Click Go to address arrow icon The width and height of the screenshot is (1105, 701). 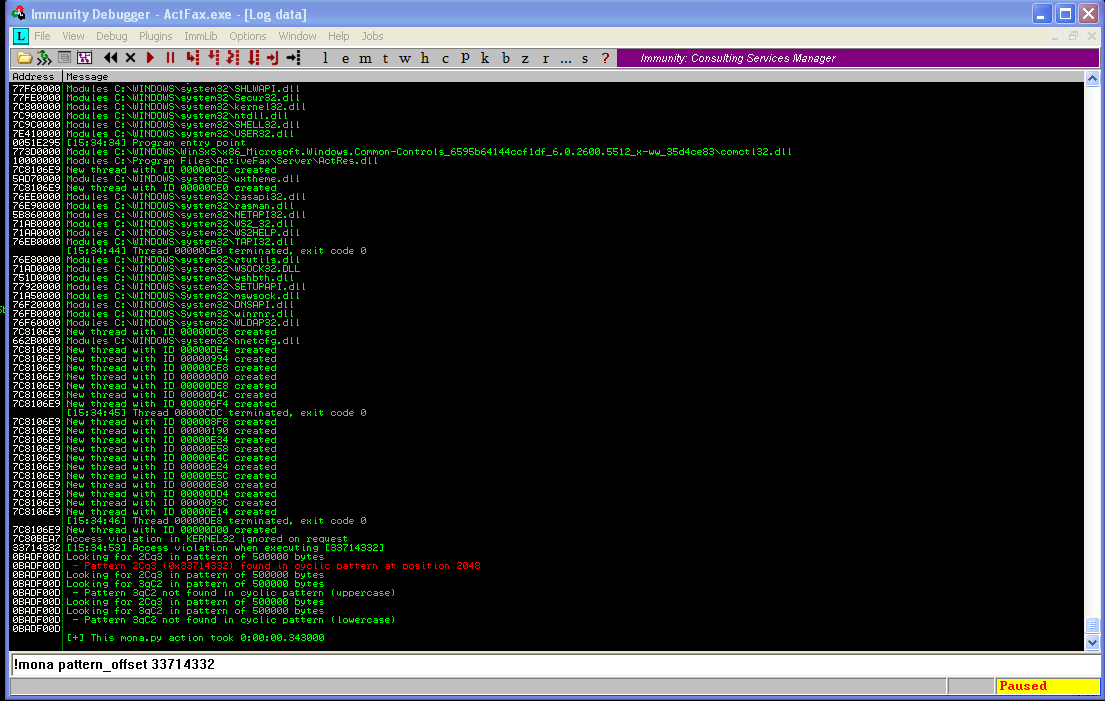click(x=293, y=58)
